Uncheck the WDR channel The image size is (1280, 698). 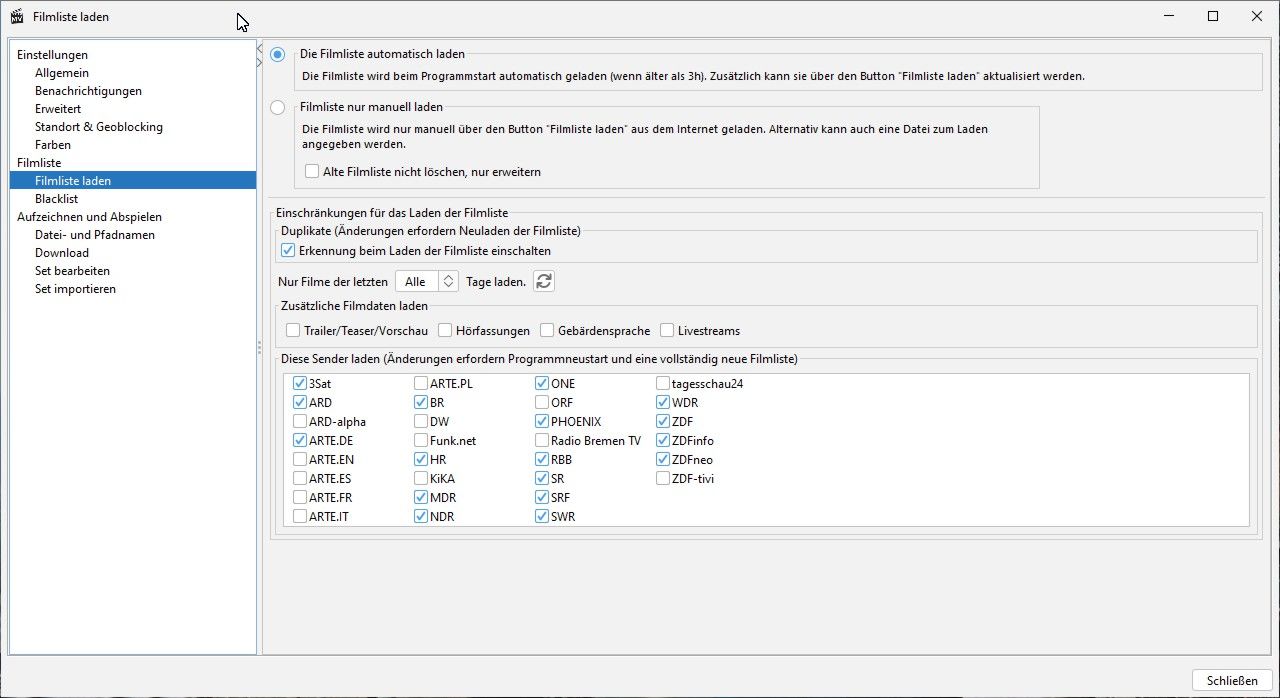point(663,402)
